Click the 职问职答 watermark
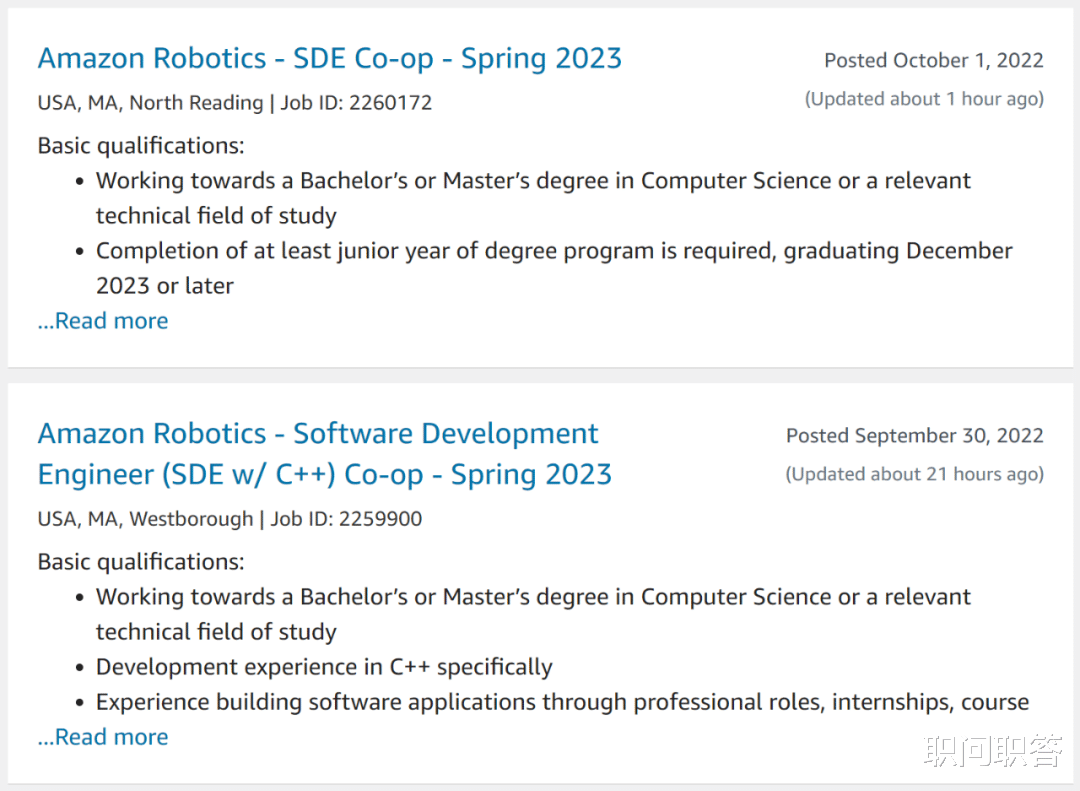This screenshot has width=1080, height=791. (993, 751)
